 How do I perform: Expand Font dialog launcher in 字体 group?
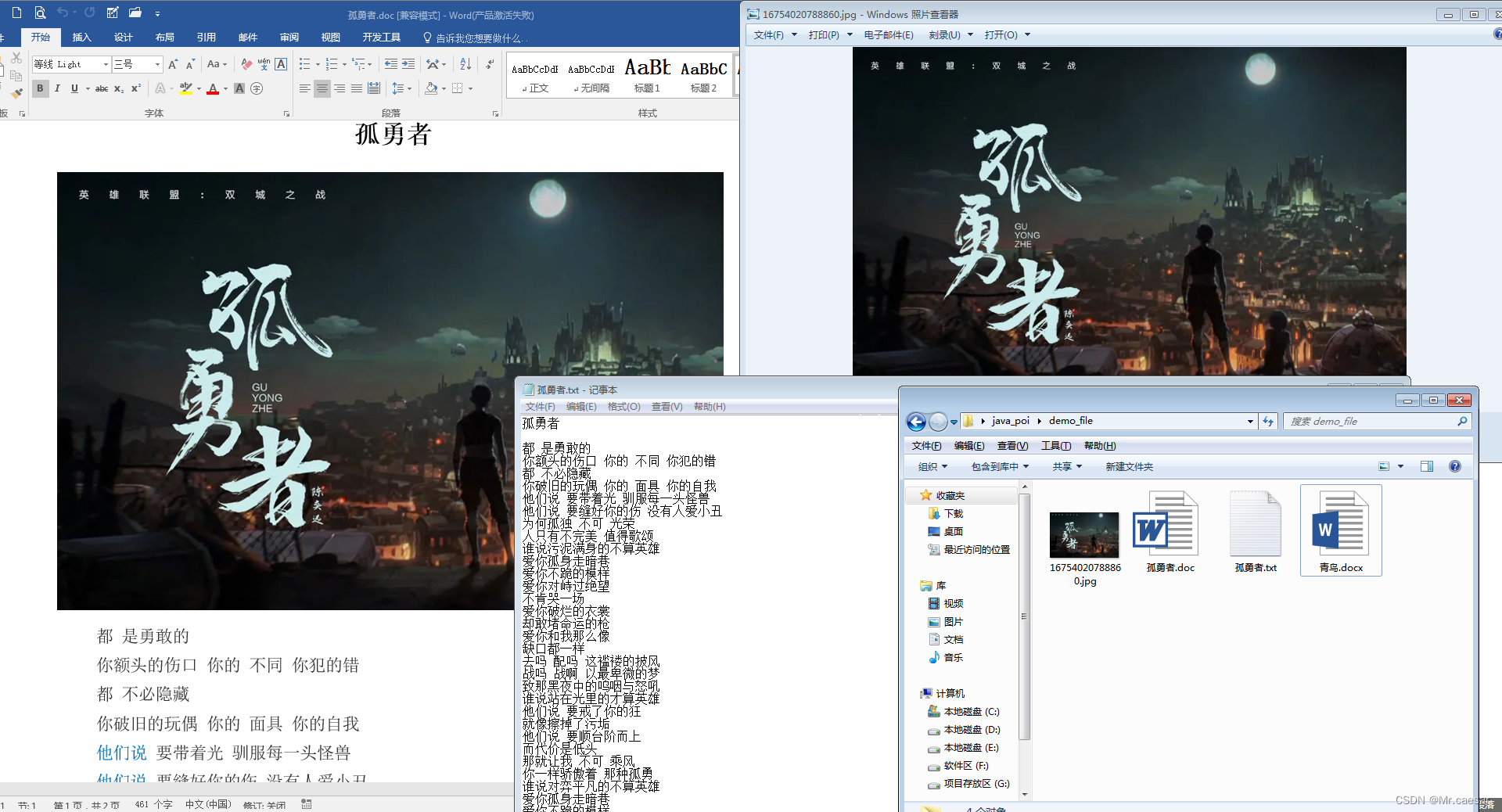click(287, 114)
